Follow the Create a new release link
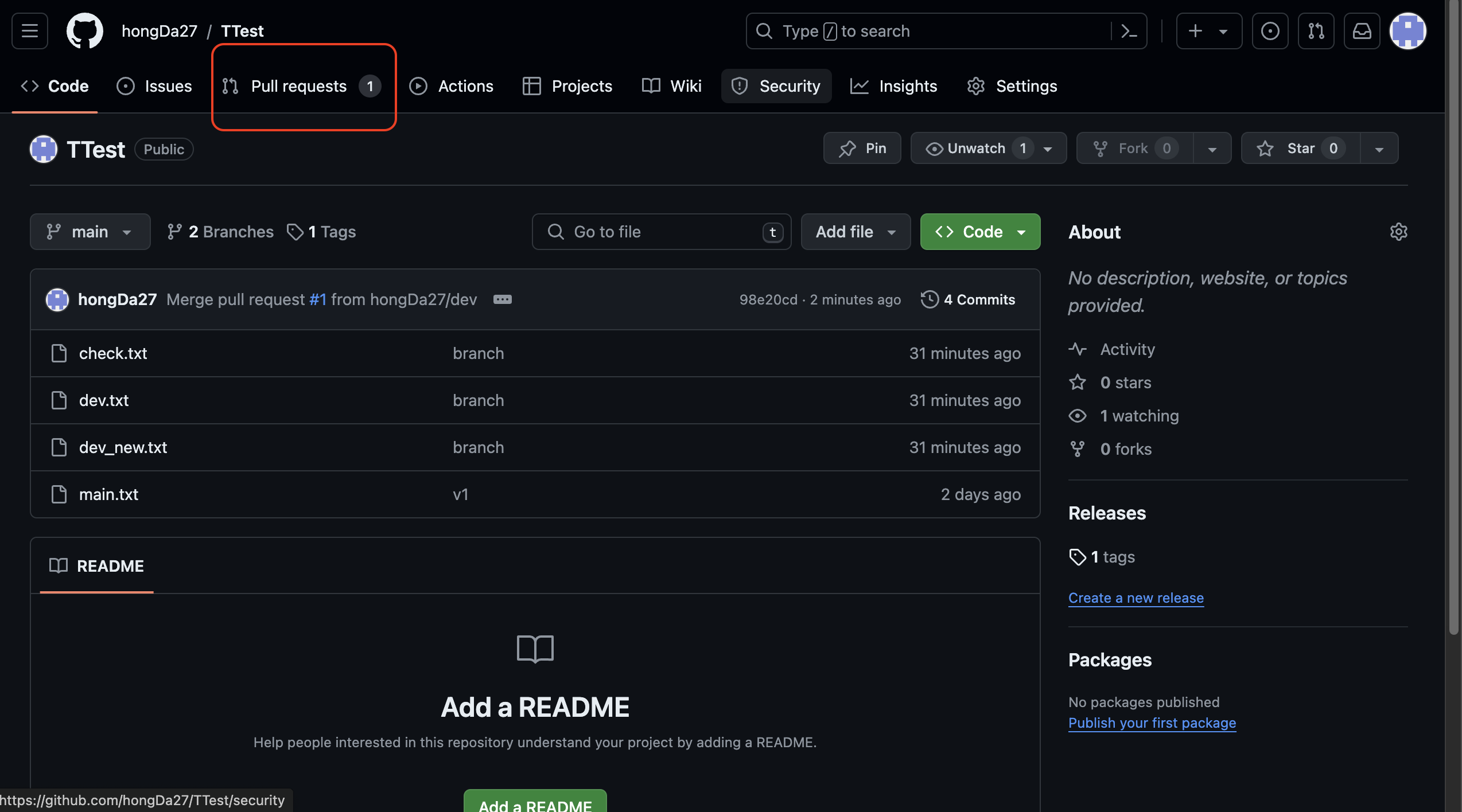 (1136, 598)
